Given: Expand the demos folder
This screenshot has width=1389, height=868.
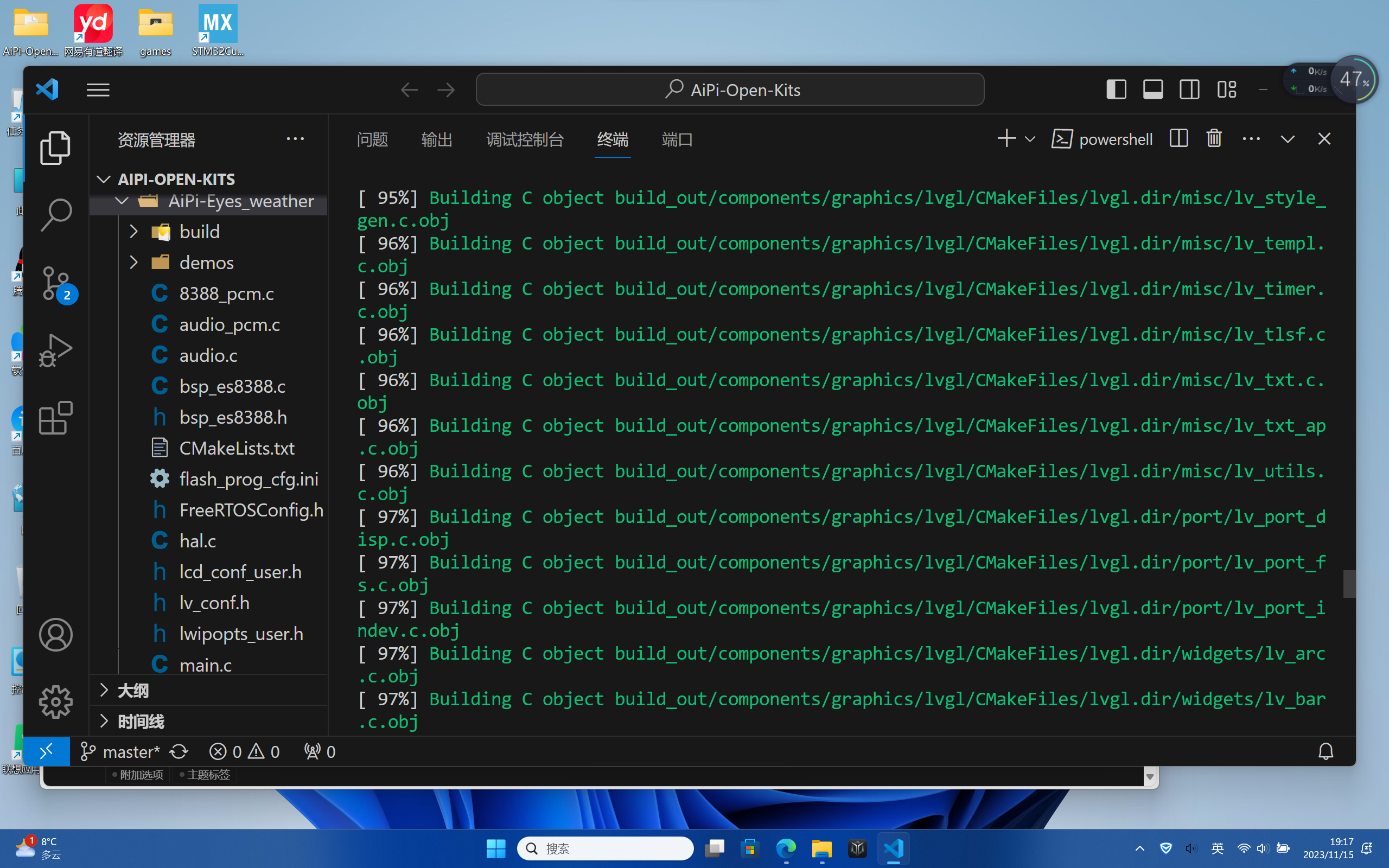Looking at the screenshot, I should (x=209, y=263).
